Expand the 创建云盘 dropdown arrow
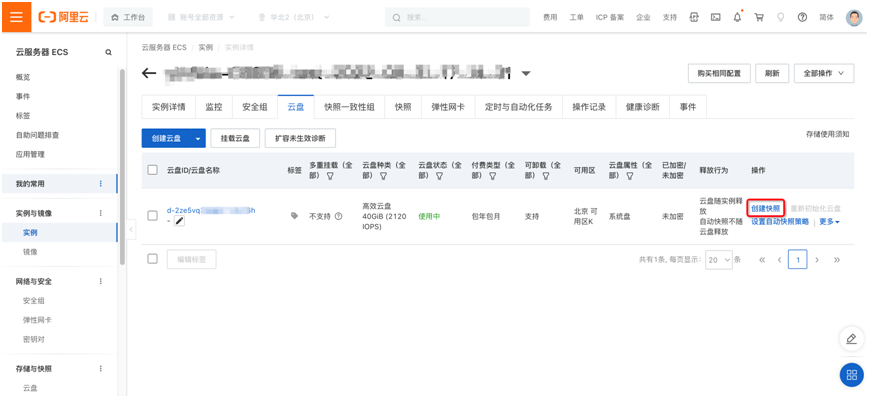The image size is (869, 398). [x=198, y=139]
